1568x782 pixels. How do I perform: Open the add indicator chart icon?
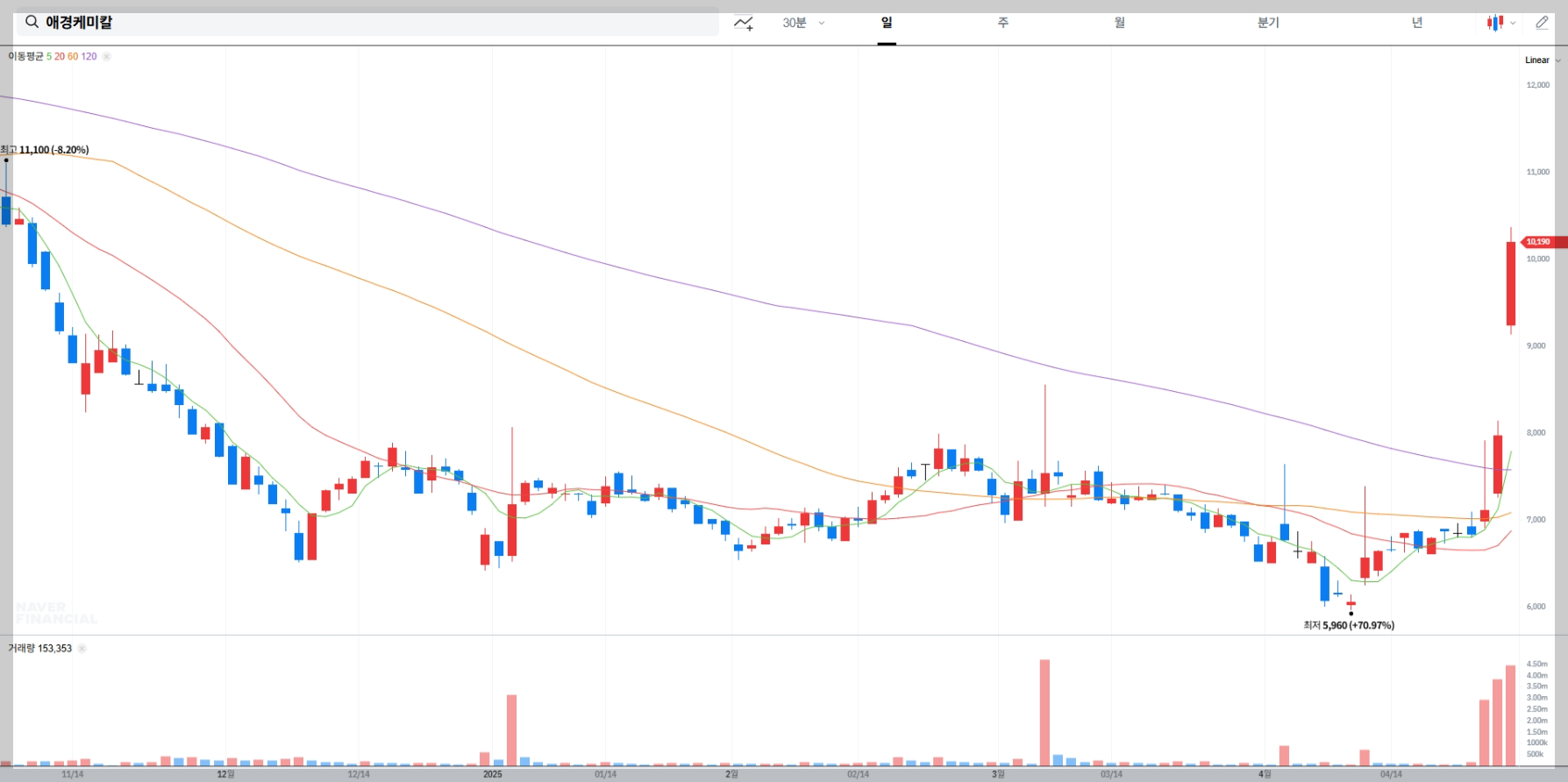[x=744, y=23]
